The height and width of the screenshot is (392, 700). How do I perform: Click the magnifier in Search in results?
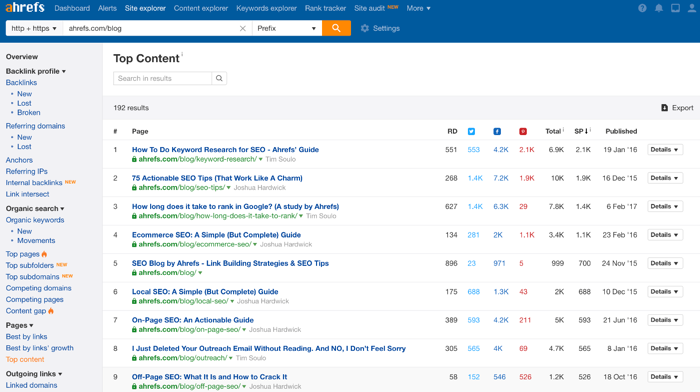coord(219,78)
